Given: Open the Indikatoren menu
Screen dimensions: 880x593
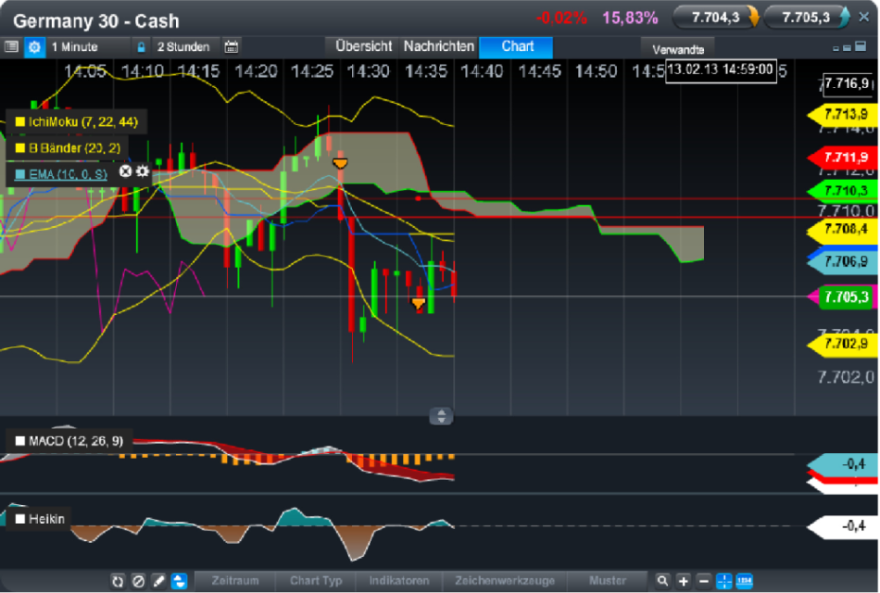Looking at the screenshot, I should (399, 581).
